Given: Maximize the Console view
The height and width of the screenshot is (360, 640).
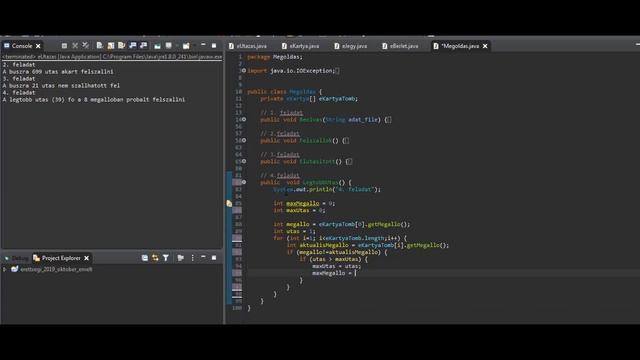Looking at the screenshot, I should pos(214,46).
